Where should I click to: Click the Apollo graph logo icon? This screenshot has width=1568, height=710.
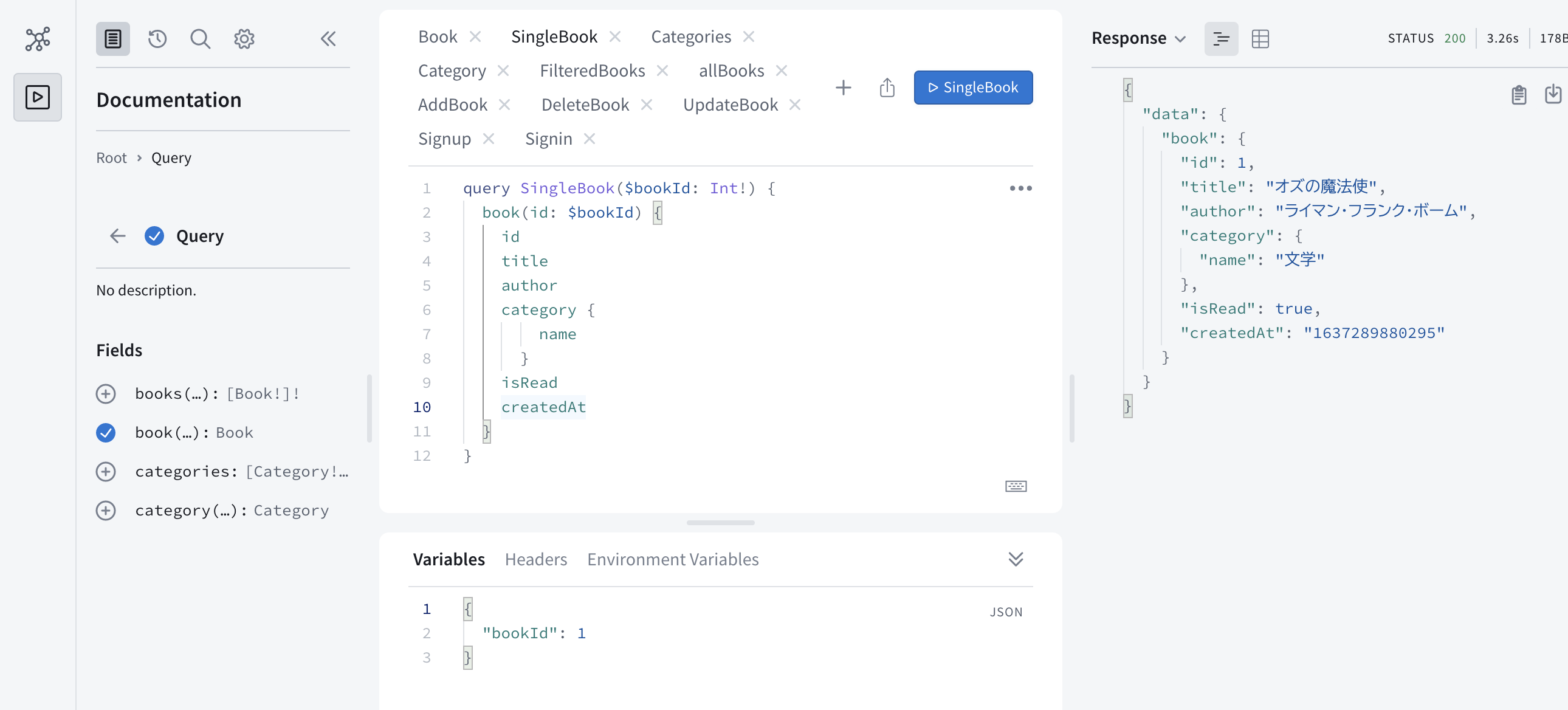pyautogui.click(x=38, y=39)
